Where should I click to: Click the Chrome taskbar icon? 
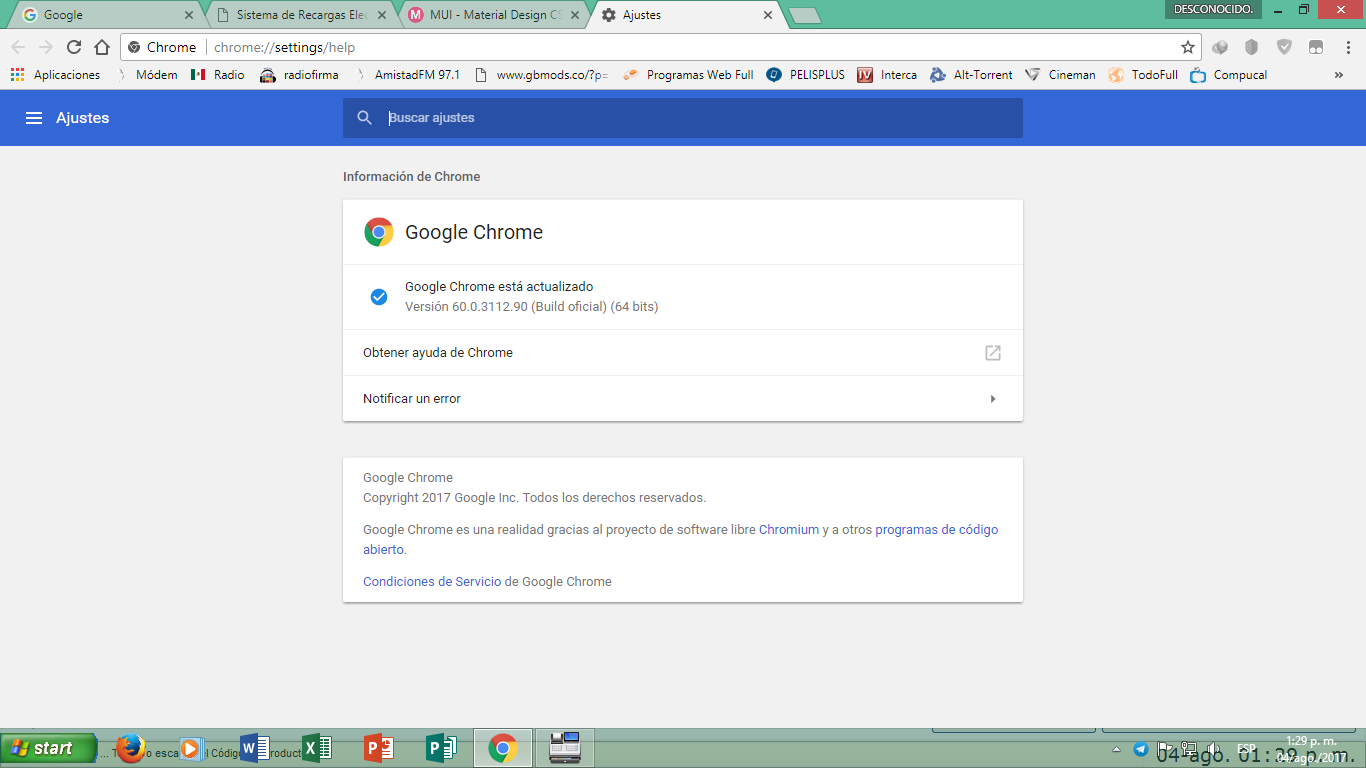(x=502, y=748)
